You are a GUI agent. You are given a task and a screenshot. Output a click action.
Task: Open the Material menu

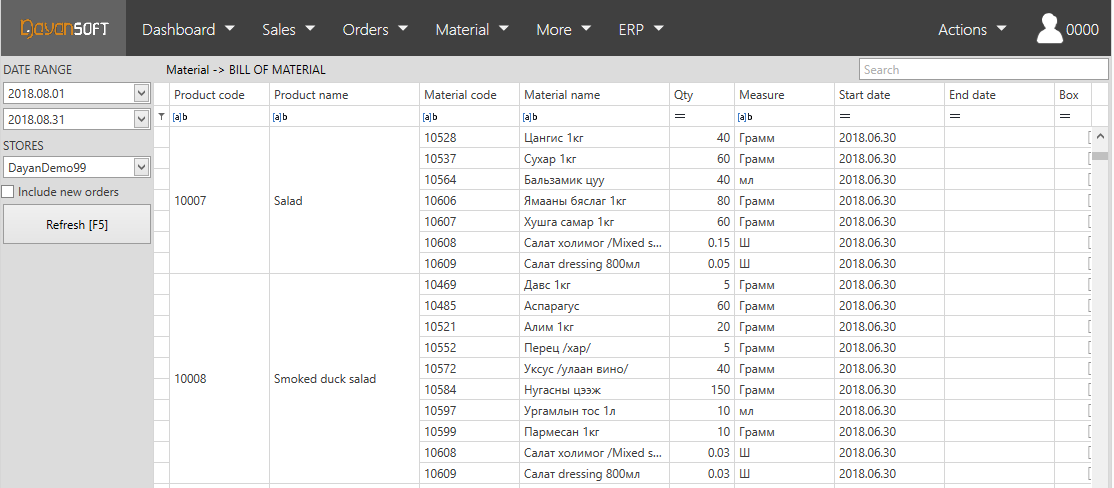click(472, 29)
